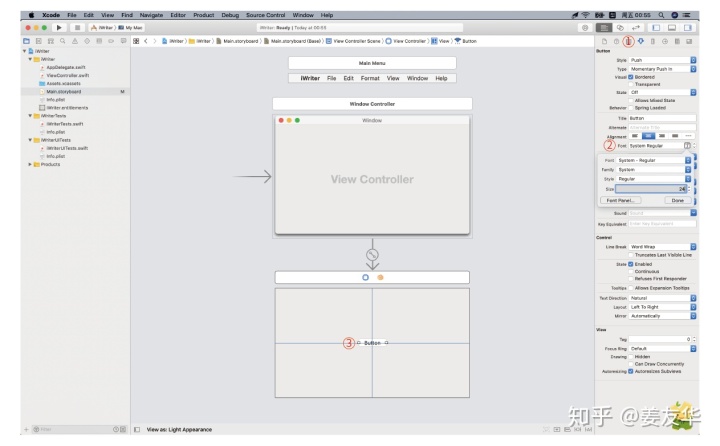Open the object Library from toolbar

pos(585,28)
